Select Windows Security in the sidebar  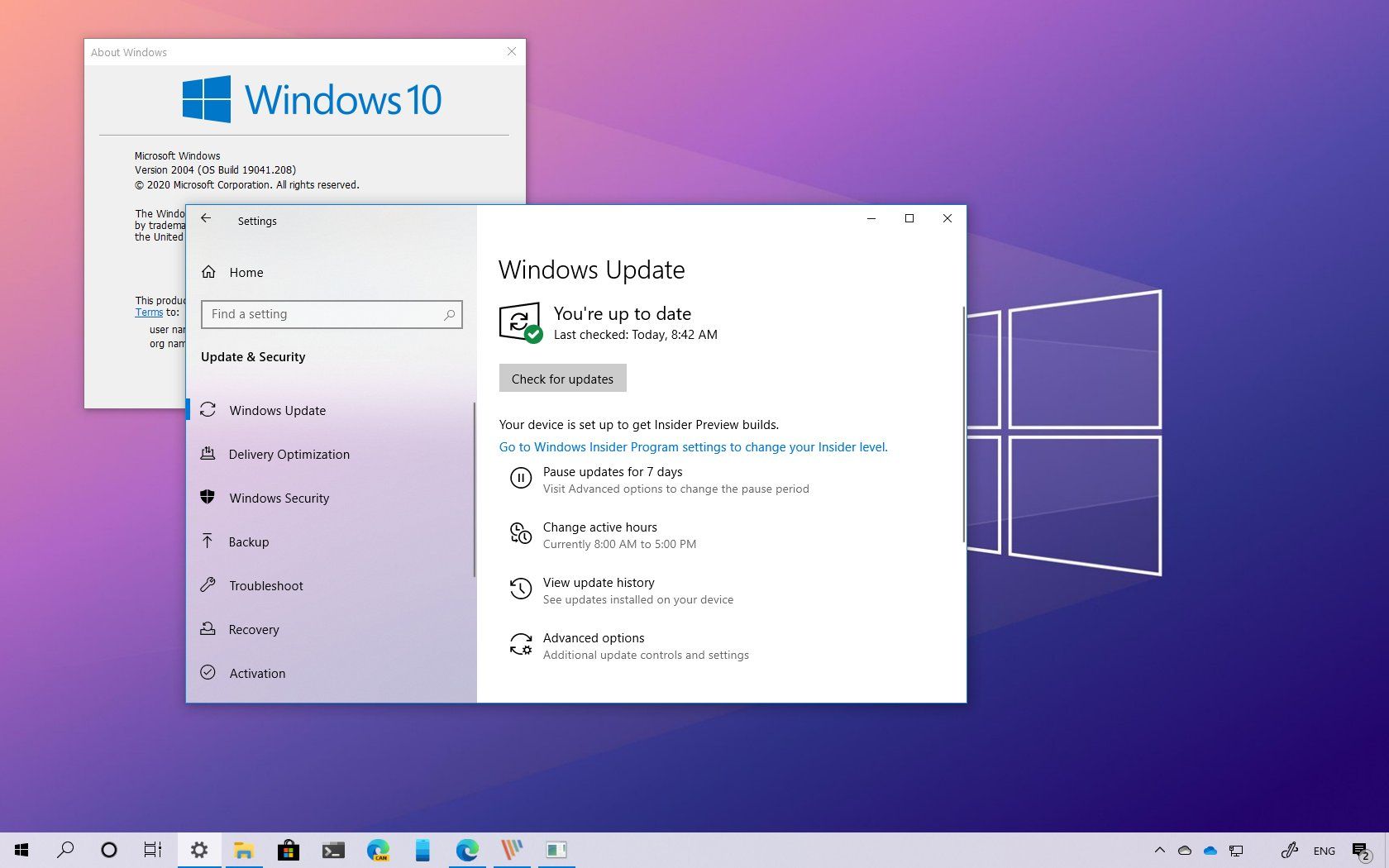click(279, 498)
